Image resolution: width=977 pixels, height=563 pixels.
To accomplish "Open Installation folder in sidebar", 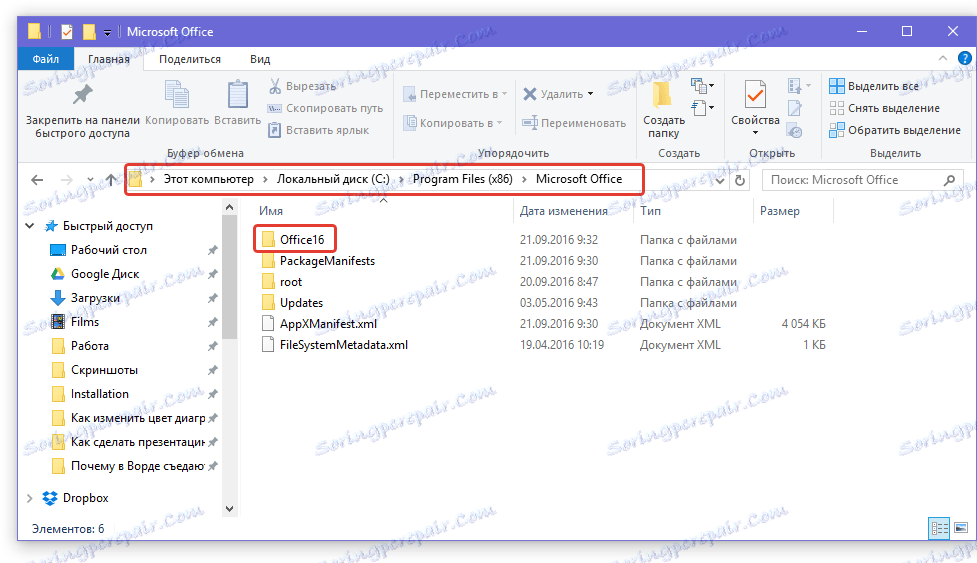I will (100, 394).
